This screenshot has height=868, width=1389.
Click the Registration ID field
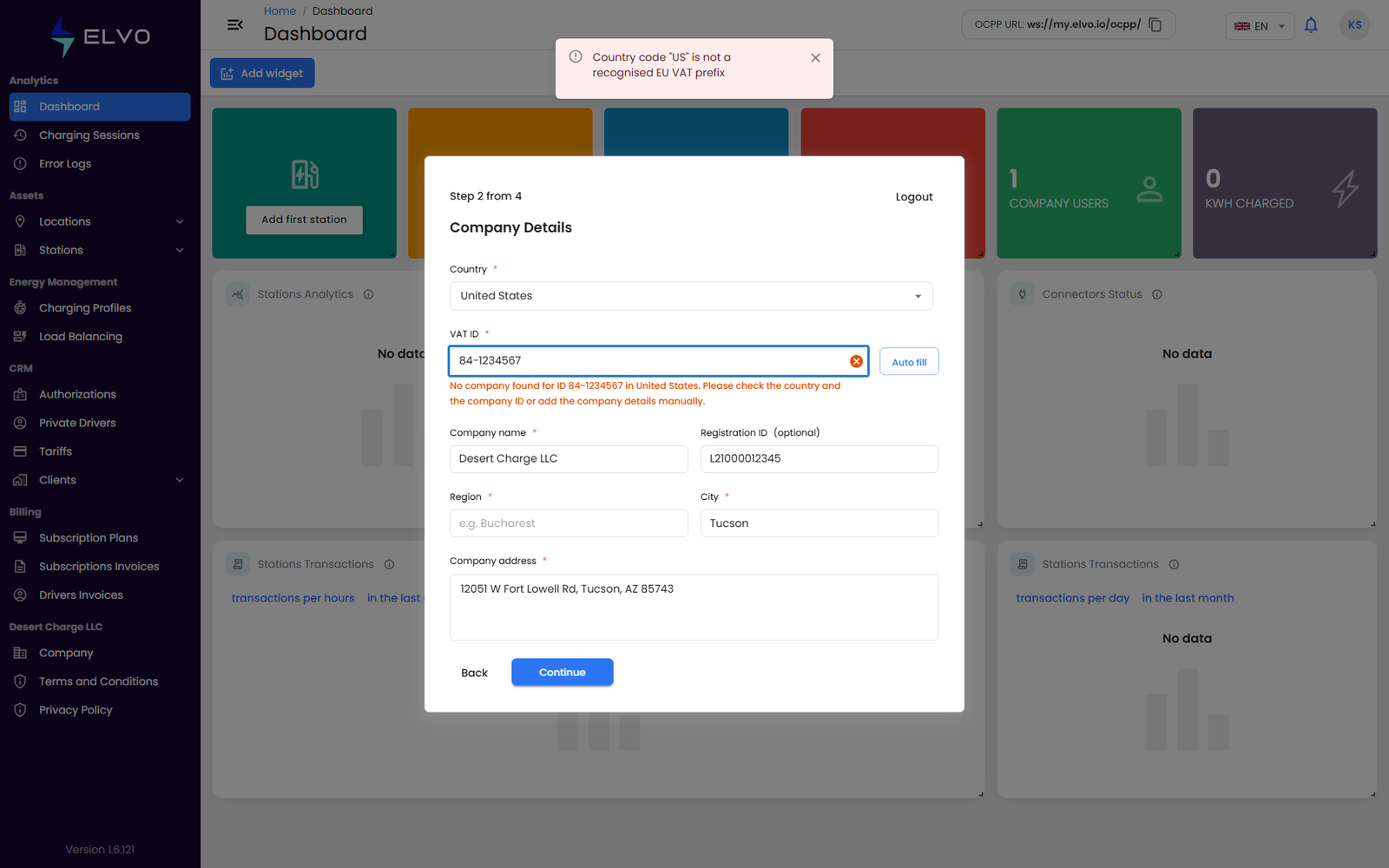820,459
